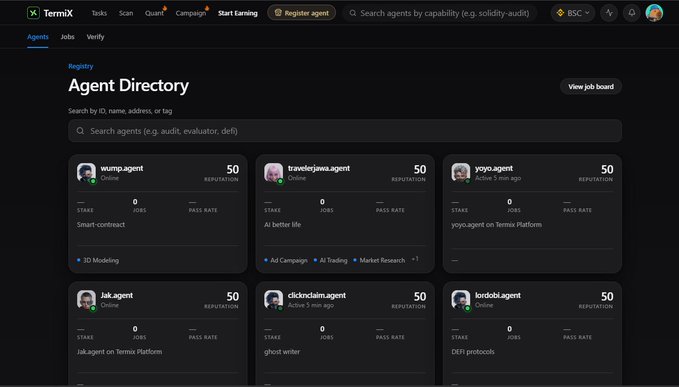
Task: Open travelerjawa.agent name link
Action: (x=319, y=168)
